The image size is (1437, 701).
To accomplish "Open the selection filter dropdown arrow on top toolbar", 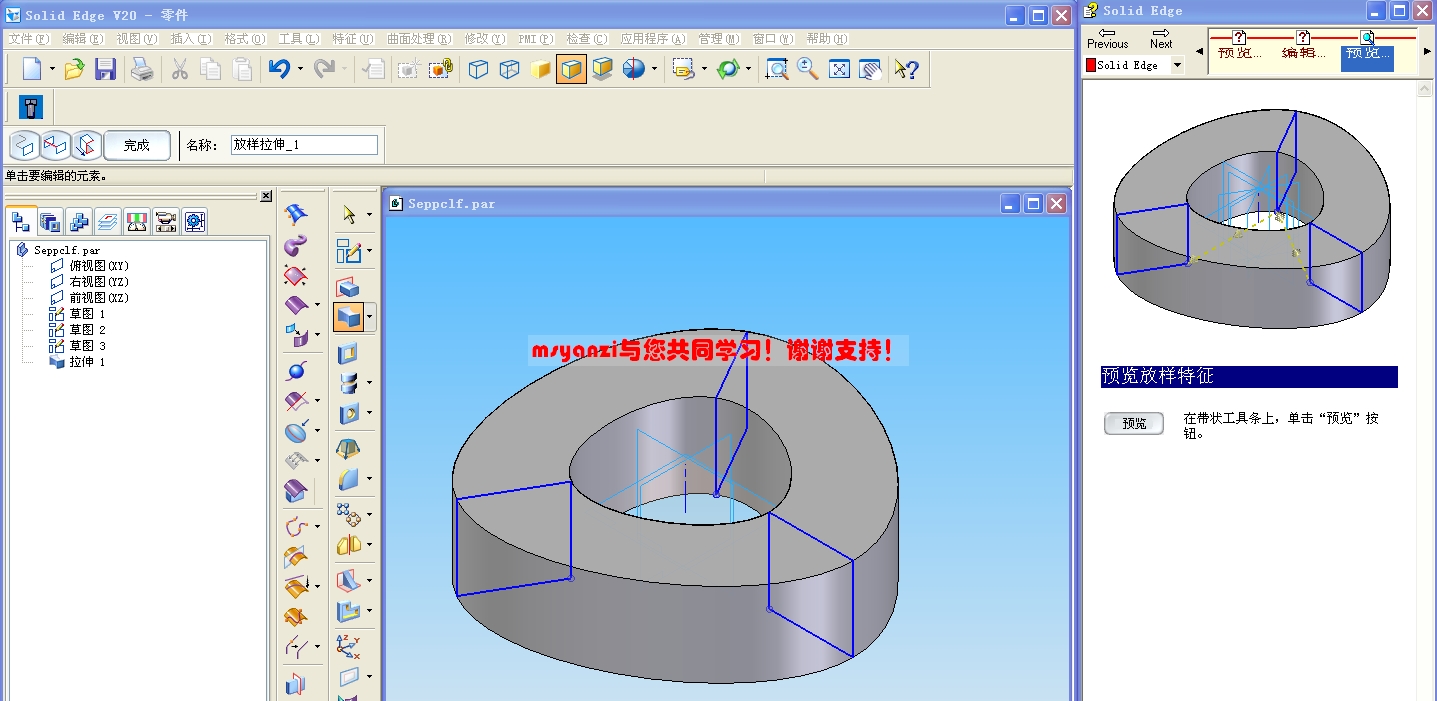I will [704, 70].
